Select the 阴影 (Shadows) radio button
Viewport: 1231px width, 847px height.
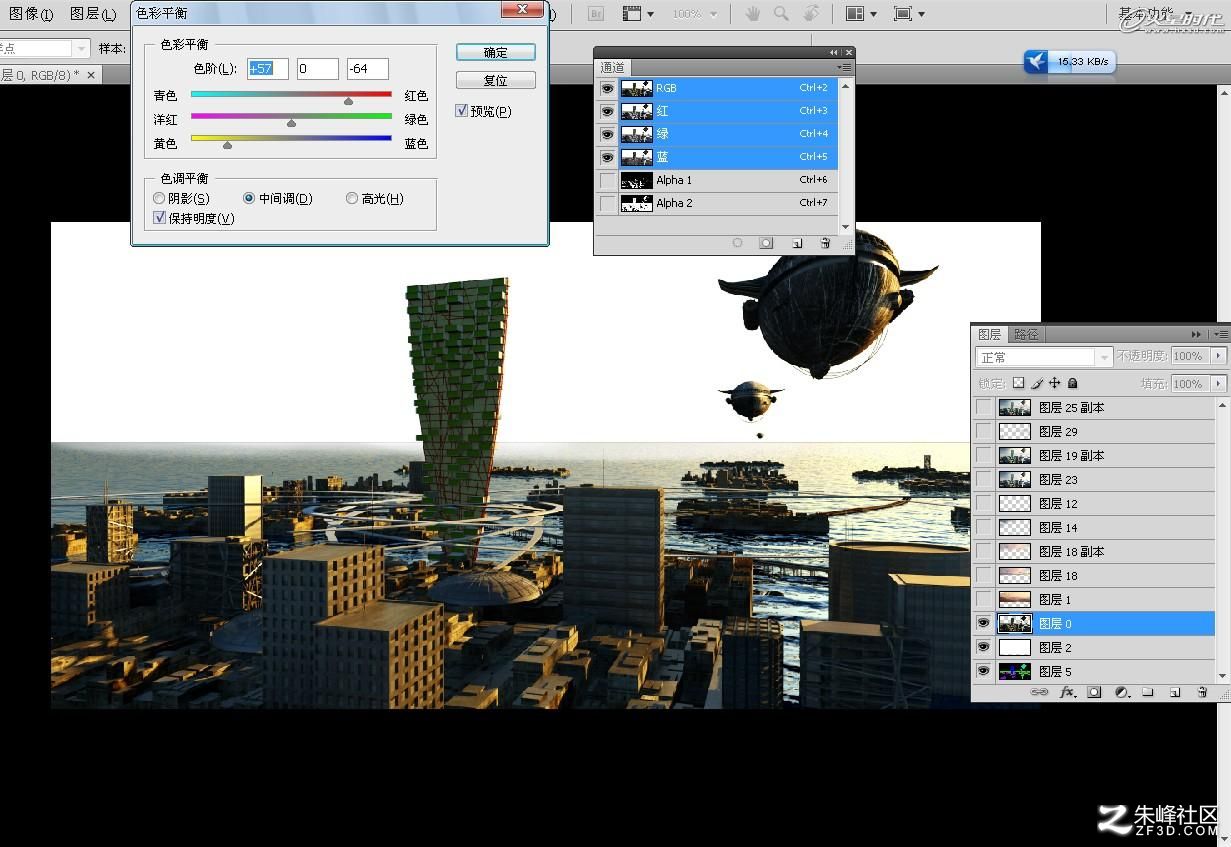point(159,199)
